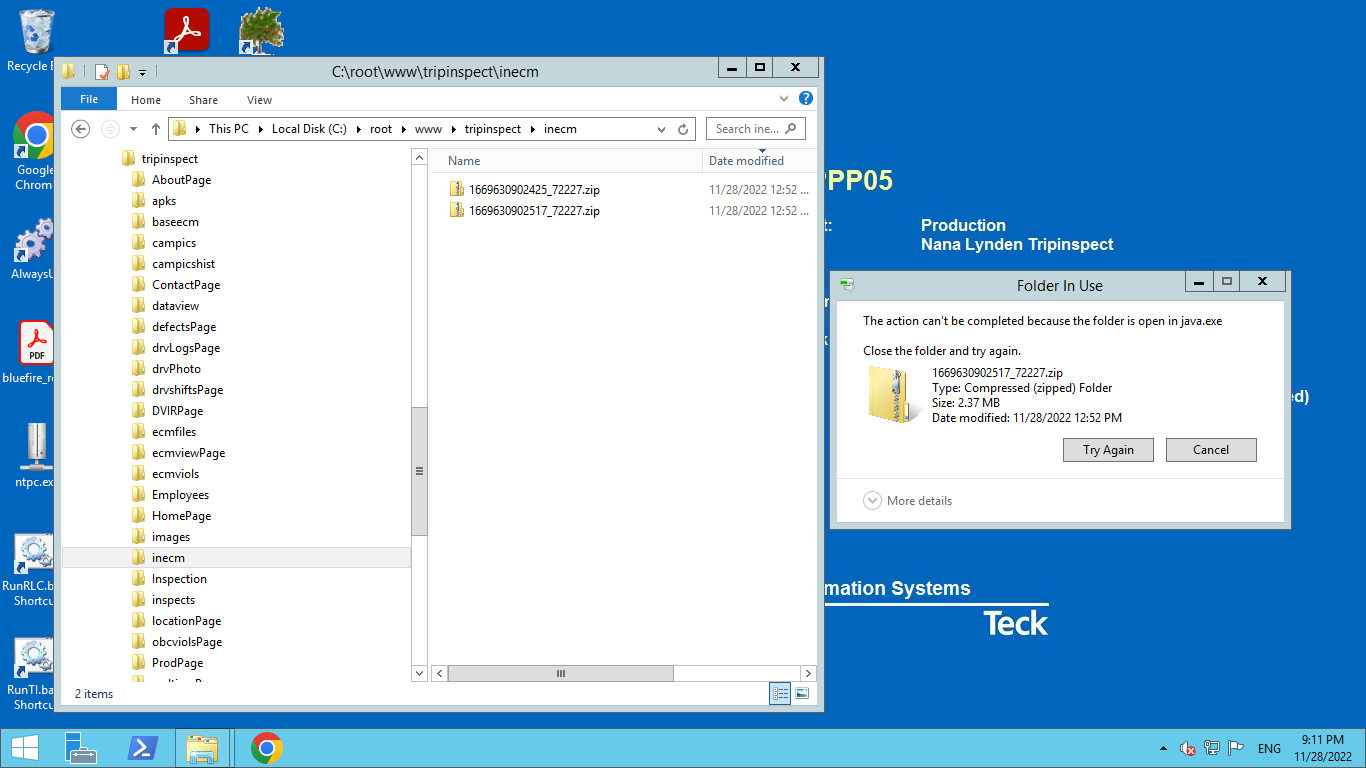The height and width of the screenshot is (768, 1366).
Task: Click the volume icon in system tray
Action: pyautogui.click(x=1187, y=748)
